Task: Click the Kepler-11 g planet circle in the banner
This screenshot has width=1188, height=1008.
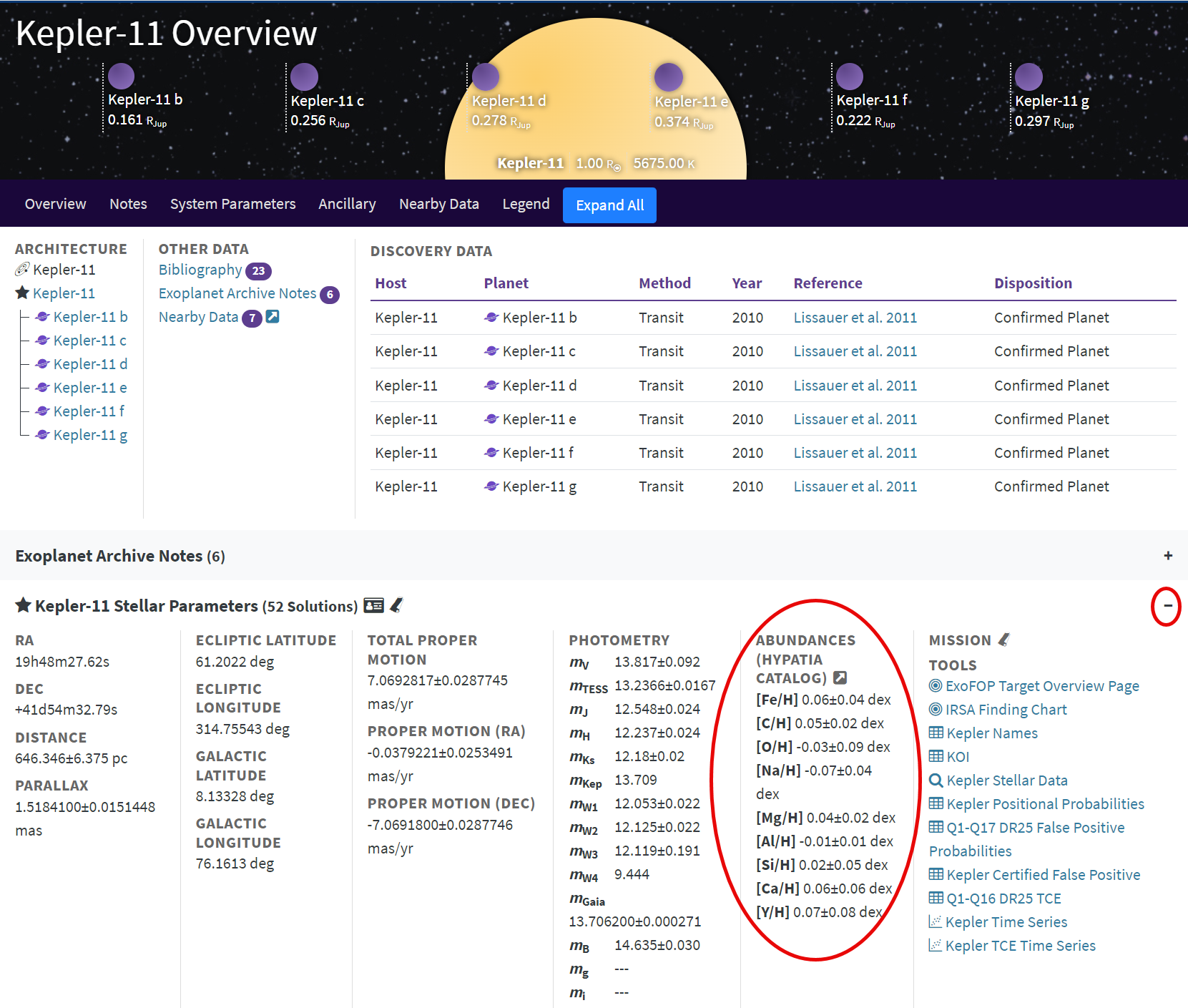Action: pyautogui.click(x=1029, y=77)
